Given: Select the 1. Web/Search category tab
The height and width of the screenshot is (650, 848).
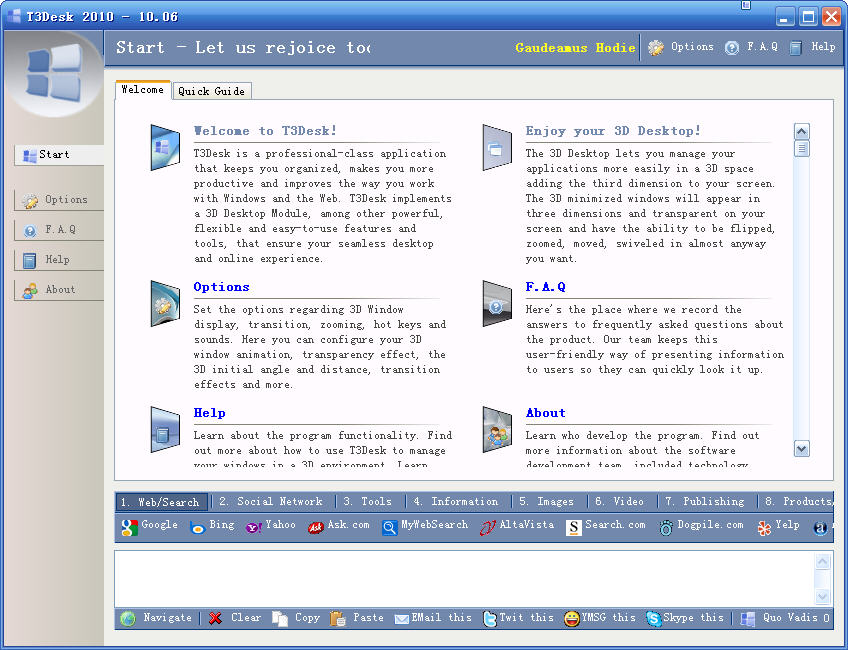Looking at the screenshot, I should pos(161,502).
